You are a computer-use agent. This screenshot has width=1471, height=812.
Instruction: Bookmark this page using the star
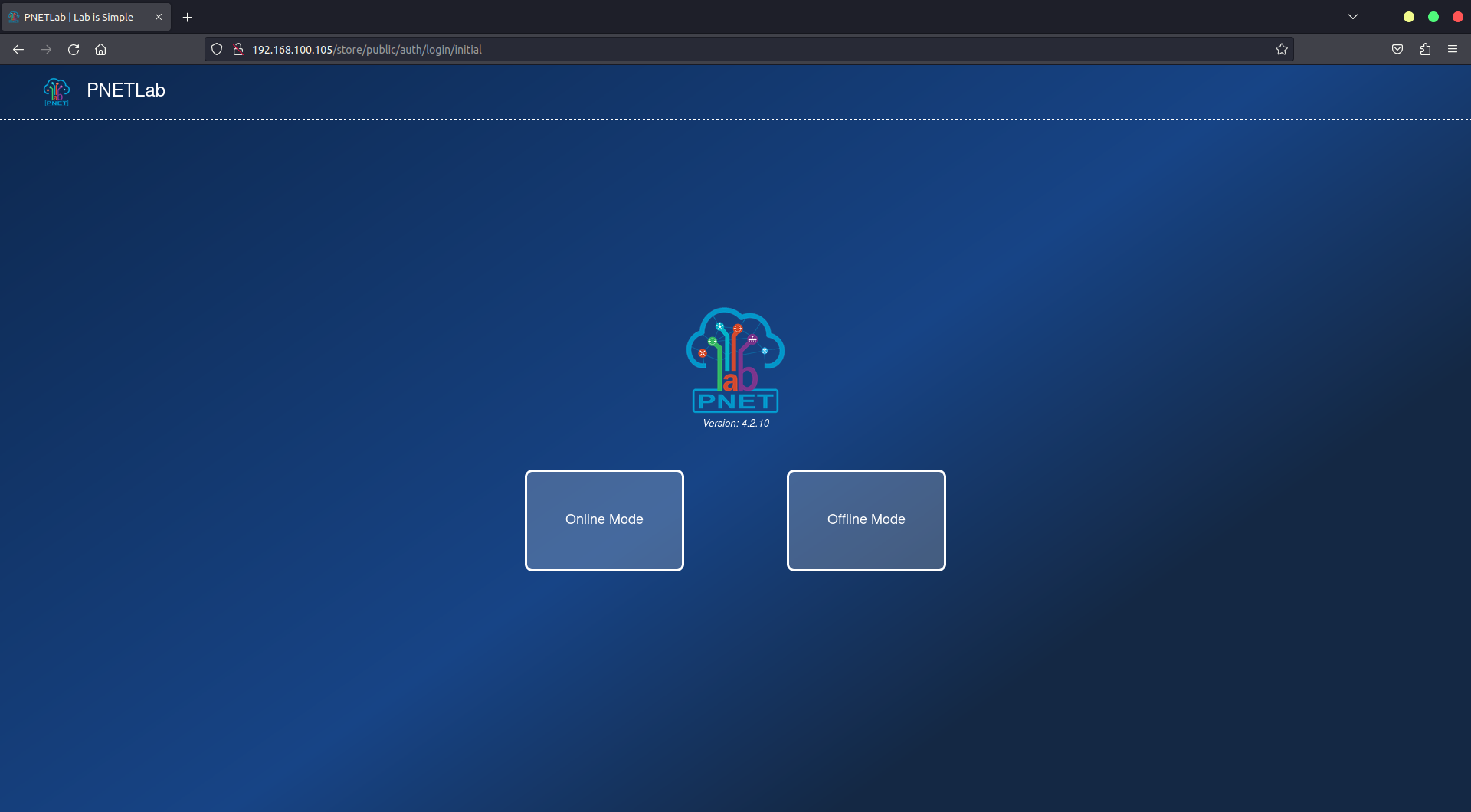[1282, 49]
